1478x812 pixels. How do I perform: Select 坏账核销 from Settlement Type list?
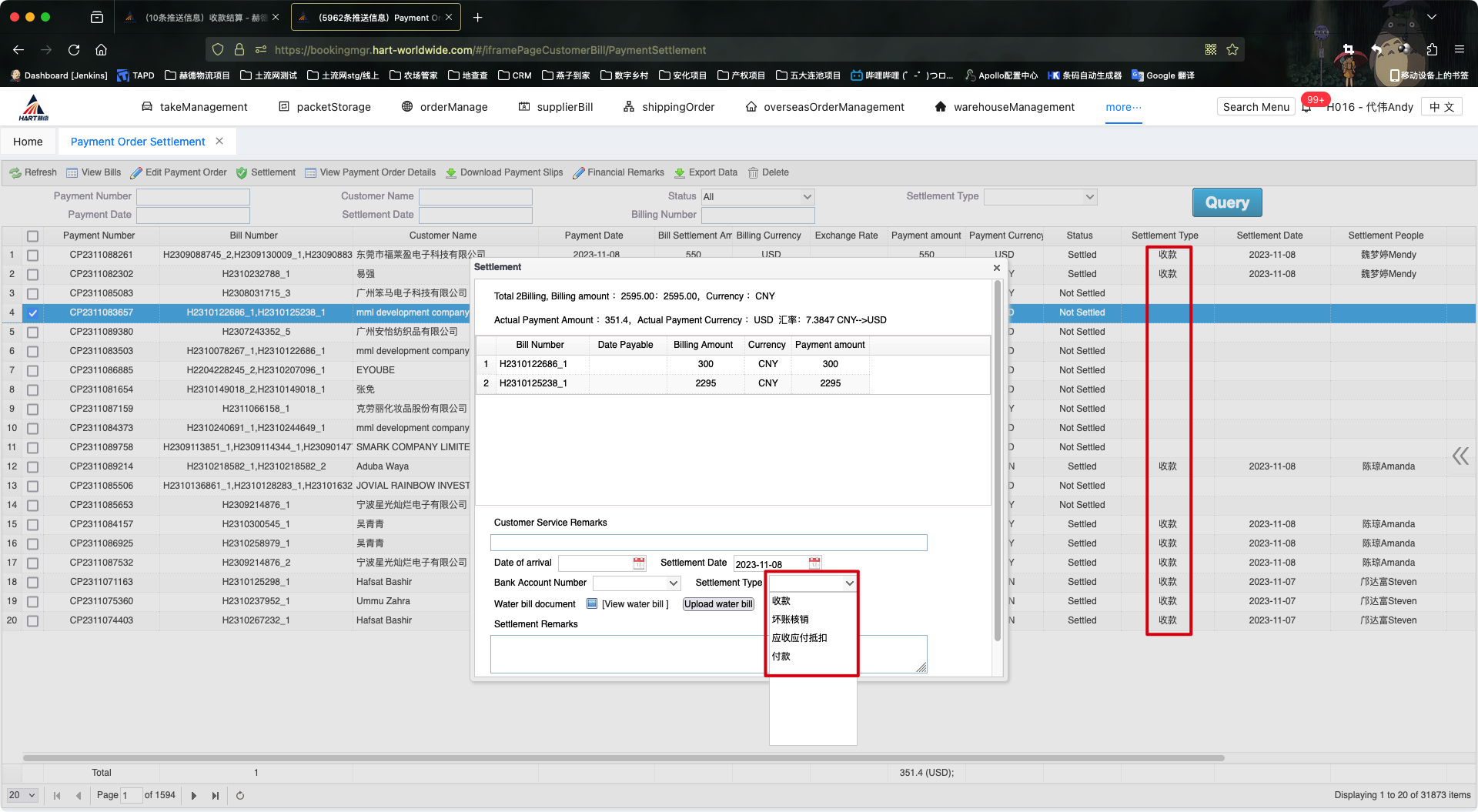[x=791, y=620]
